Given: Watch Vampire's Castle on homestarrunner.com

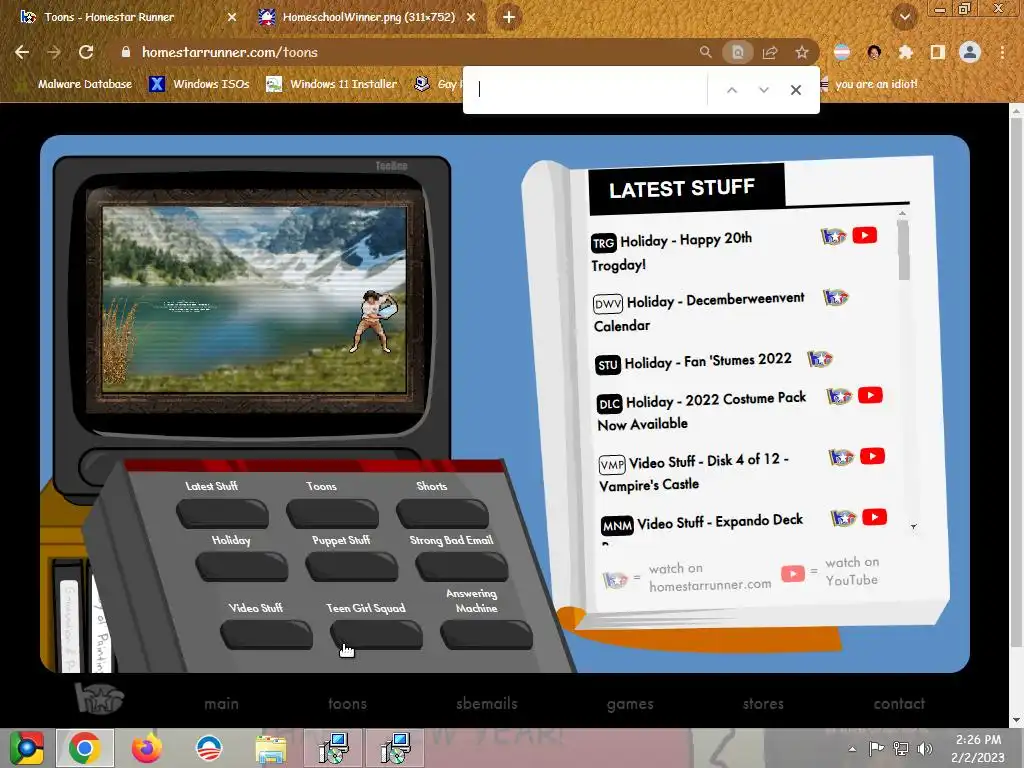Looking at the screenshot, I should (x=841, y=457).
